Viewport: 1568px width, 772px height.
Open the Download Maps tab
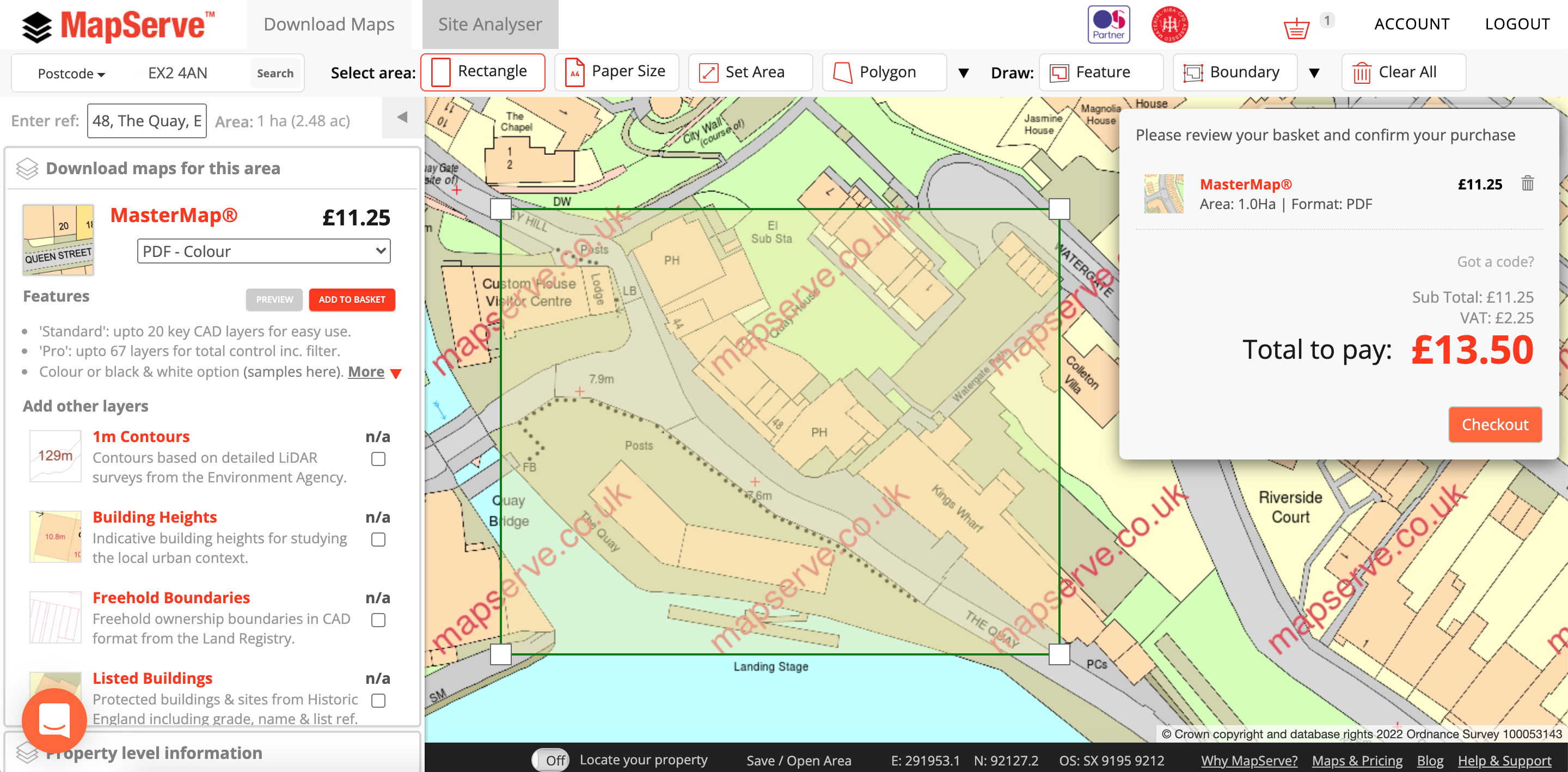click(329, 24)
